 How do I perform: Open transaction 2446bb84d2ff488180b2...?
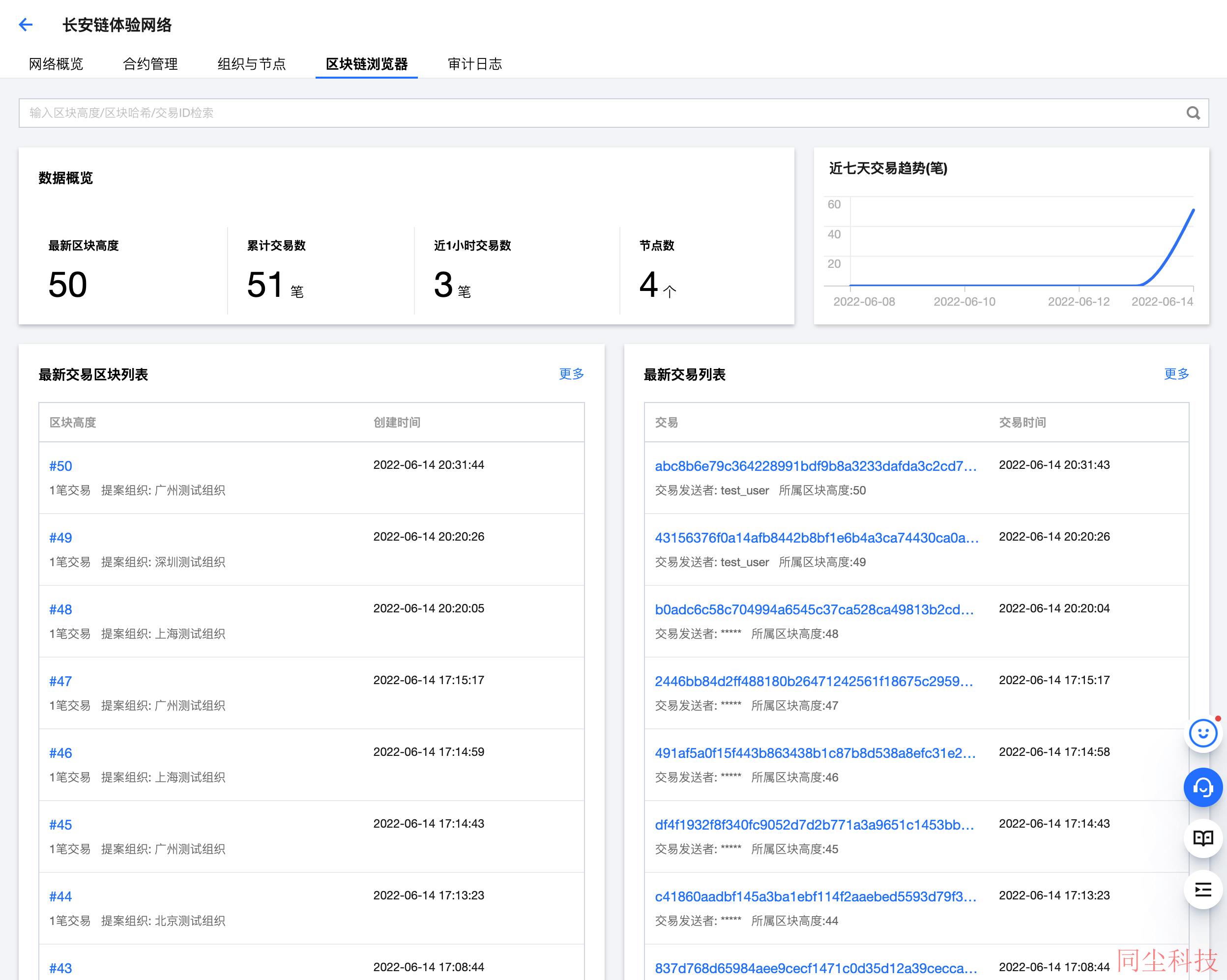click(814, 681)
